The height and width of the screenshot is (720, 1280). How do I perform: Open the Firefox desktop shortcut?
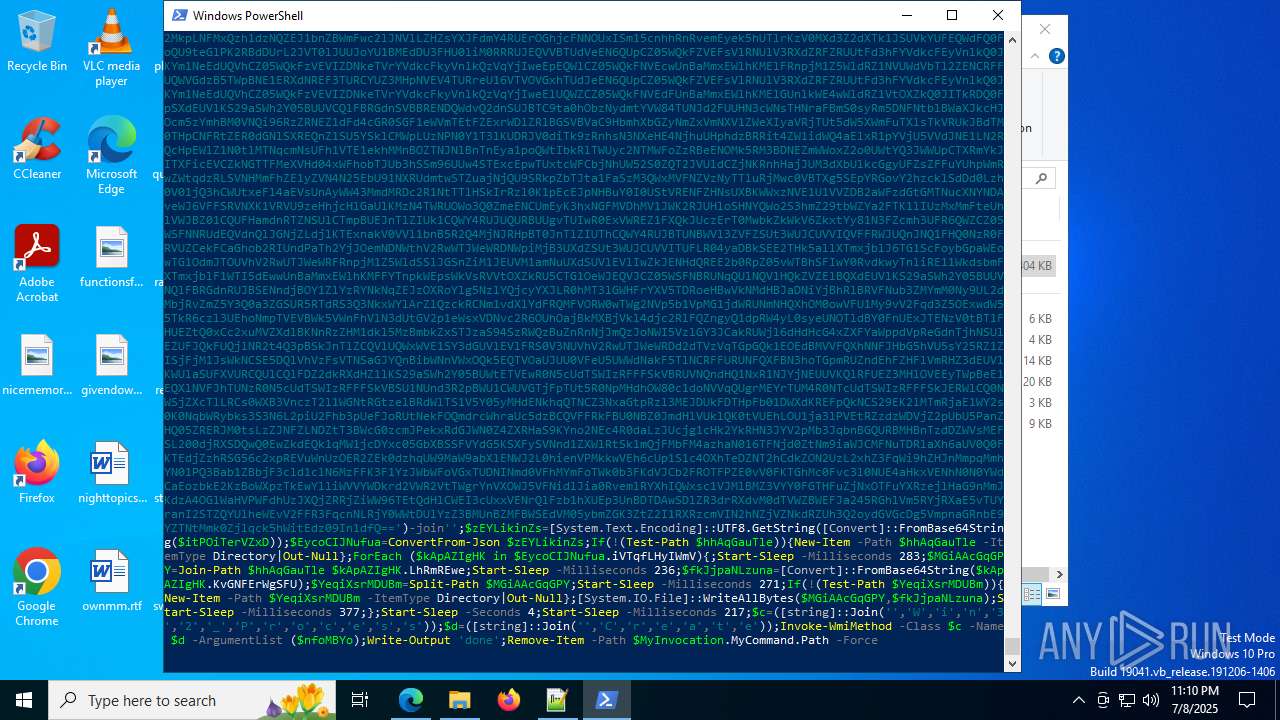pyautogui.click(x=37, y=473)
